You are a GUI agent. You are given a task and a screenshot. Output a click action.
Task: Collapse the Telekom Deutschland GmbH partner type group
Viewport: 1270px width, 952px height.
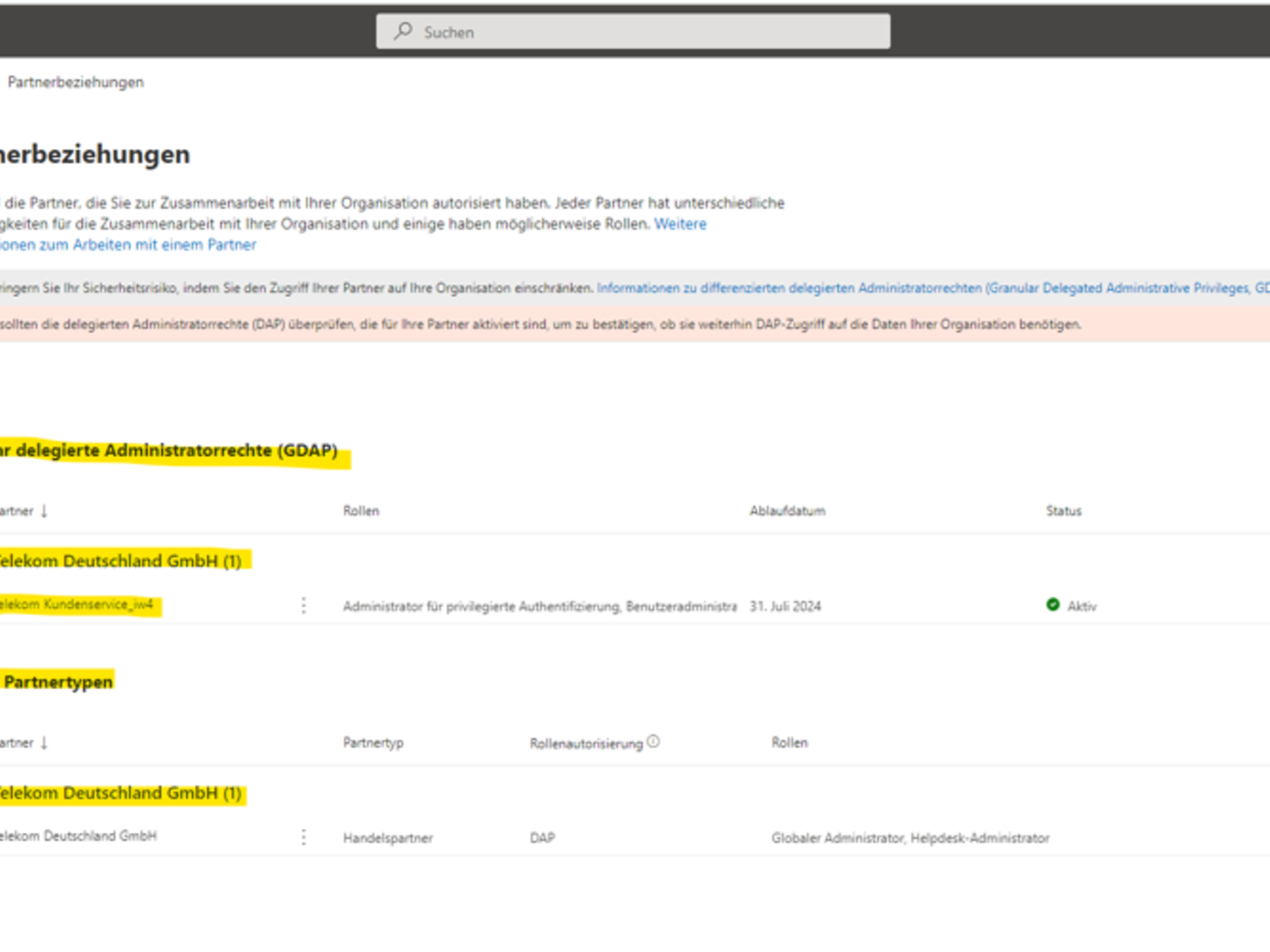tap(119, 793)
